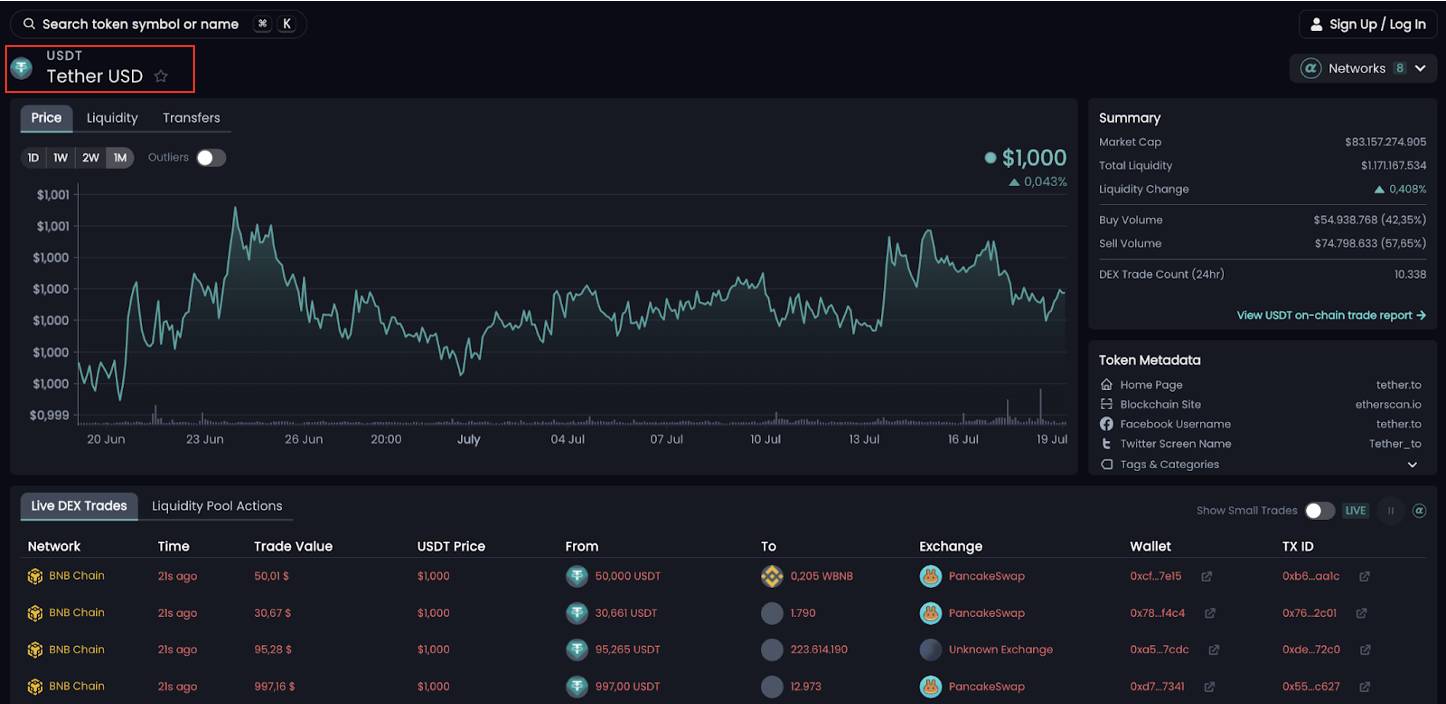The image size is (1446, 704).
Task: Open wallet 0xcf...7e15 external link icon
Action: [x=1207, y=576]
